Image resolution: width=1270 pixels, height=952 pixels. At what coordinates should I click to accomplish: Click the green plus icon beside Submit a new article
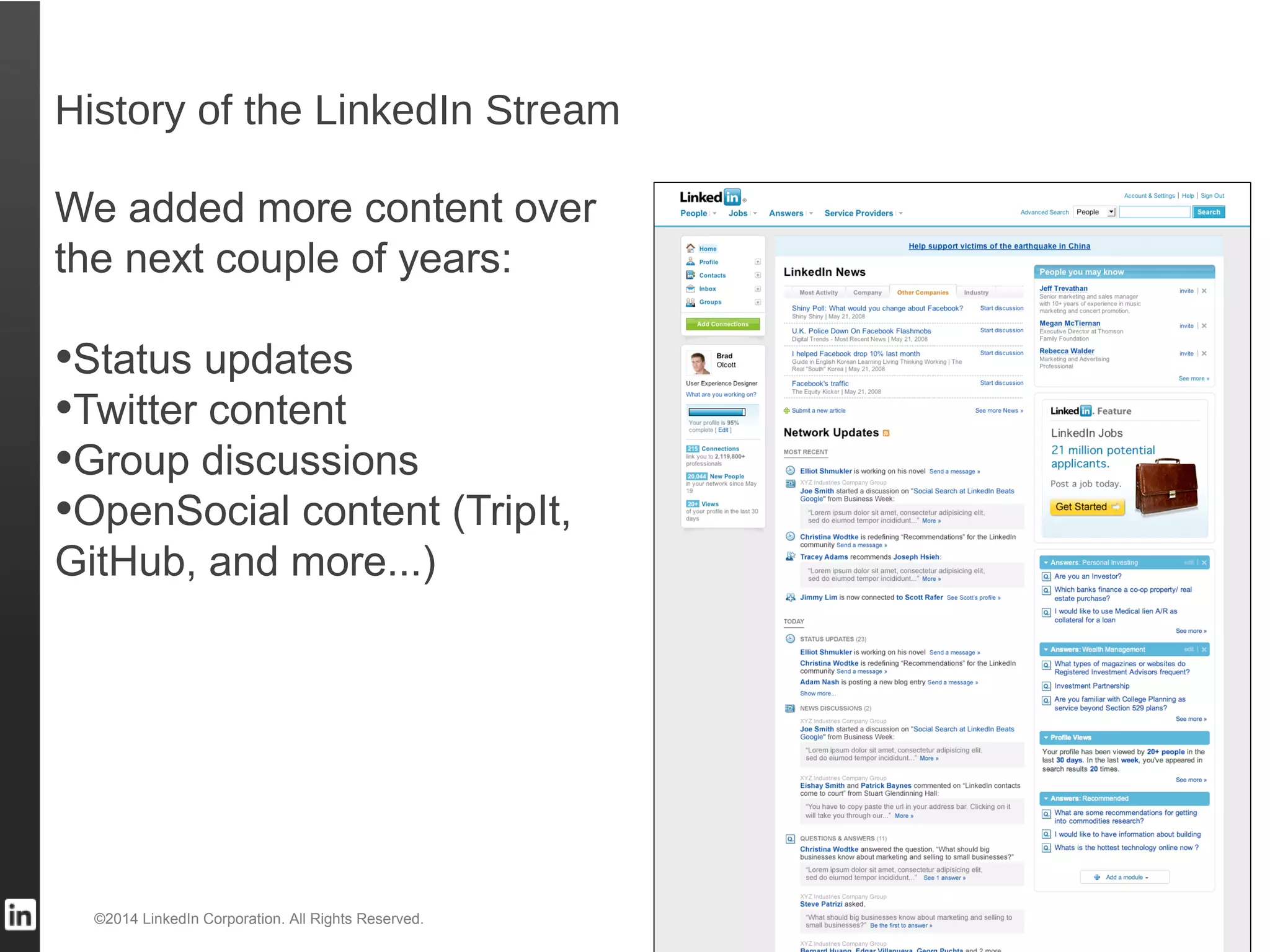click(787, 410)
